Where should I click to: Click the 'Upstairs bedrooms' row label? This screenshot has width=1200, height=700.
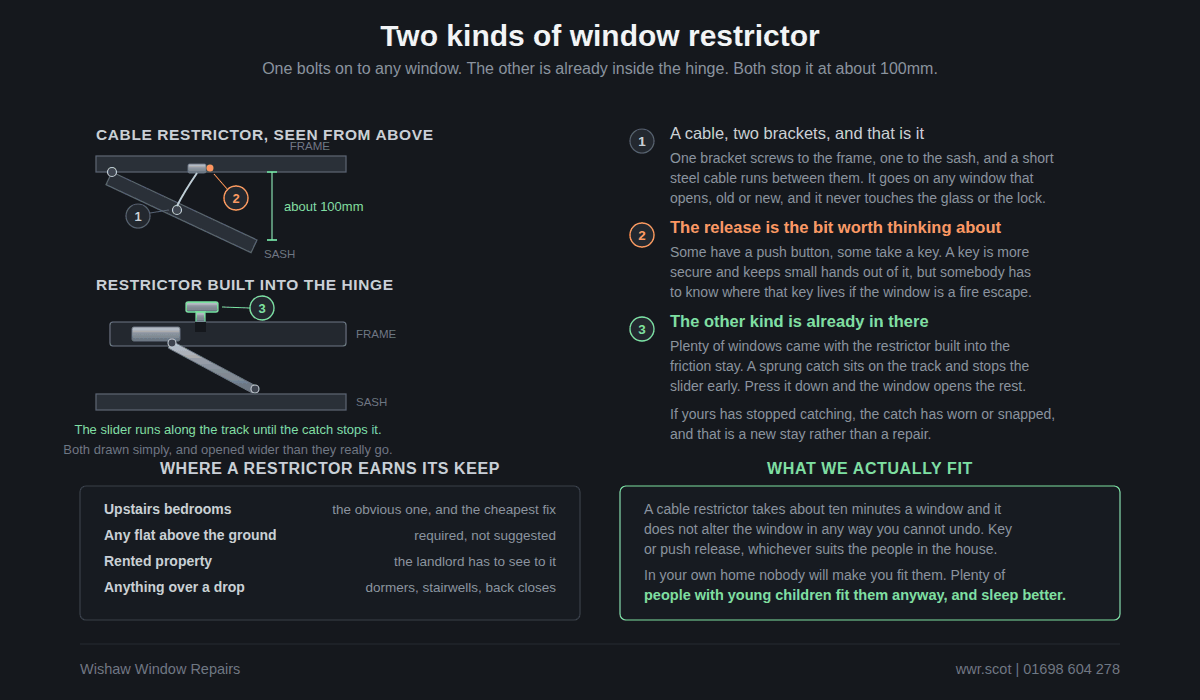click(168, 509)
